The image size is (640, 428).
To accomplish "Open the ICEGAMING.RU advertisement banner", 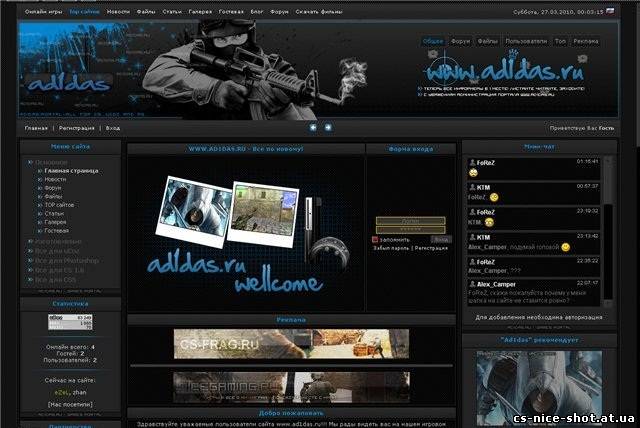I will click(x=291, y=387).
